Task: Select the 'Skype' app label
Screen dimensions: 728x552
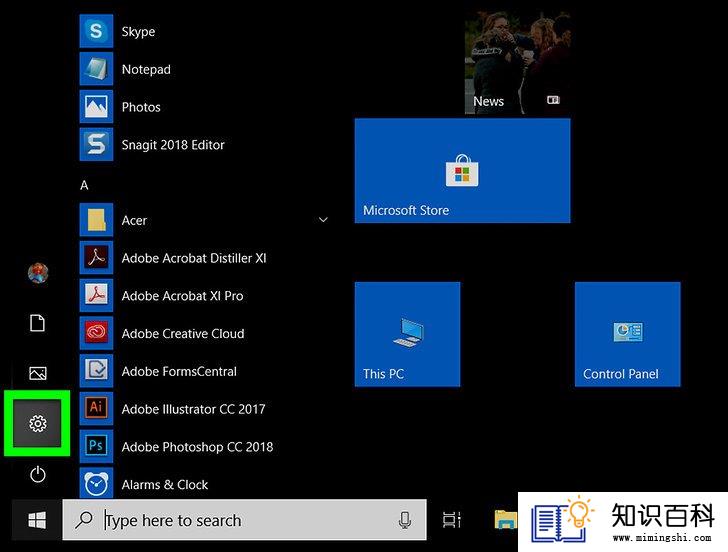Action: (138, 32)
